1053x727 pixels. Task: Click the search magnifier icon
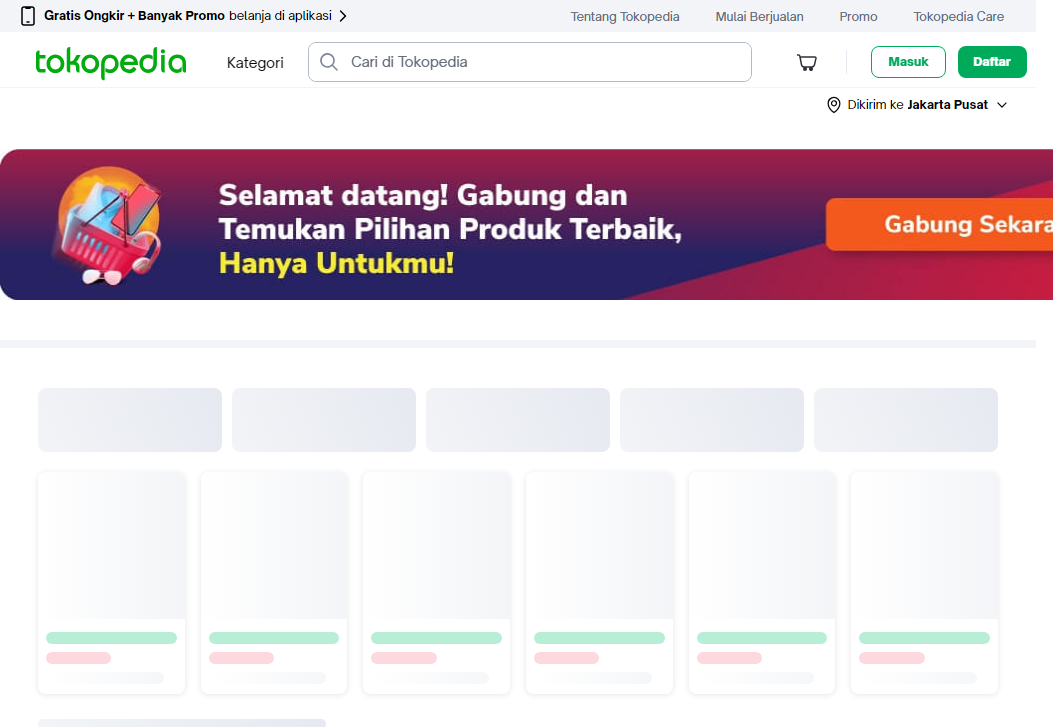328,62
